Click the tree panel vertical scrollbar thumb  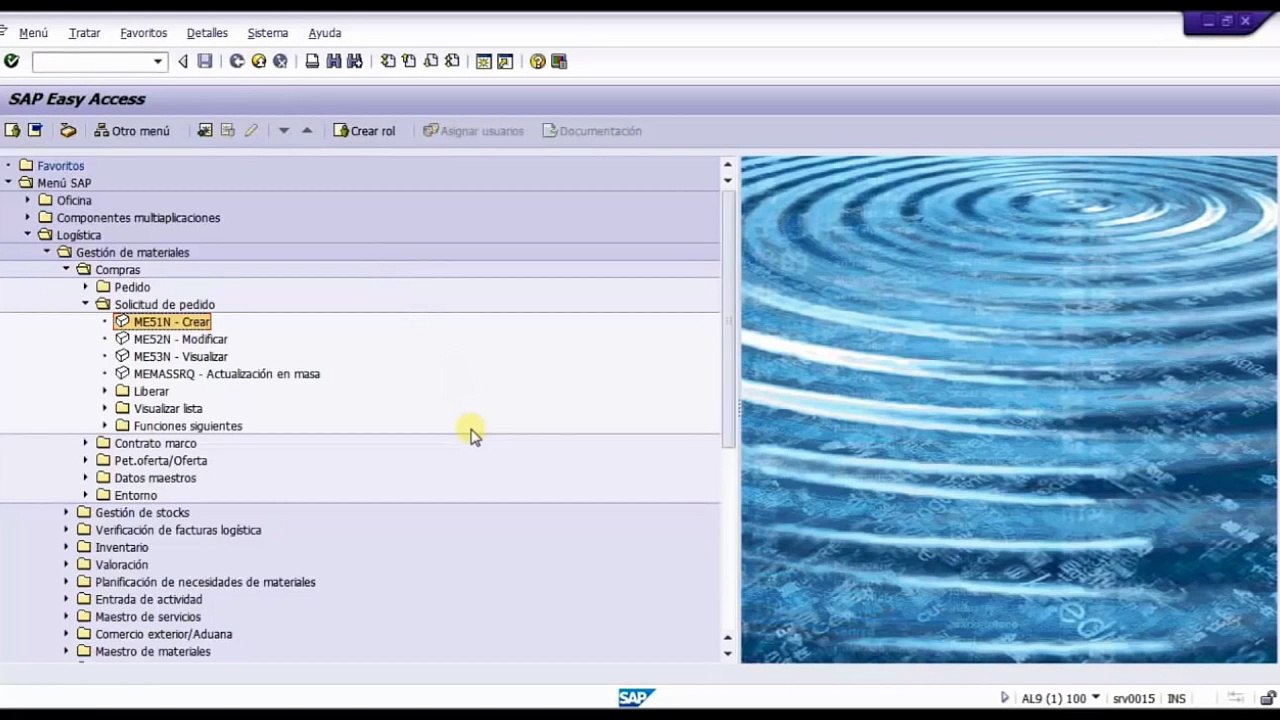click(728, 318)
